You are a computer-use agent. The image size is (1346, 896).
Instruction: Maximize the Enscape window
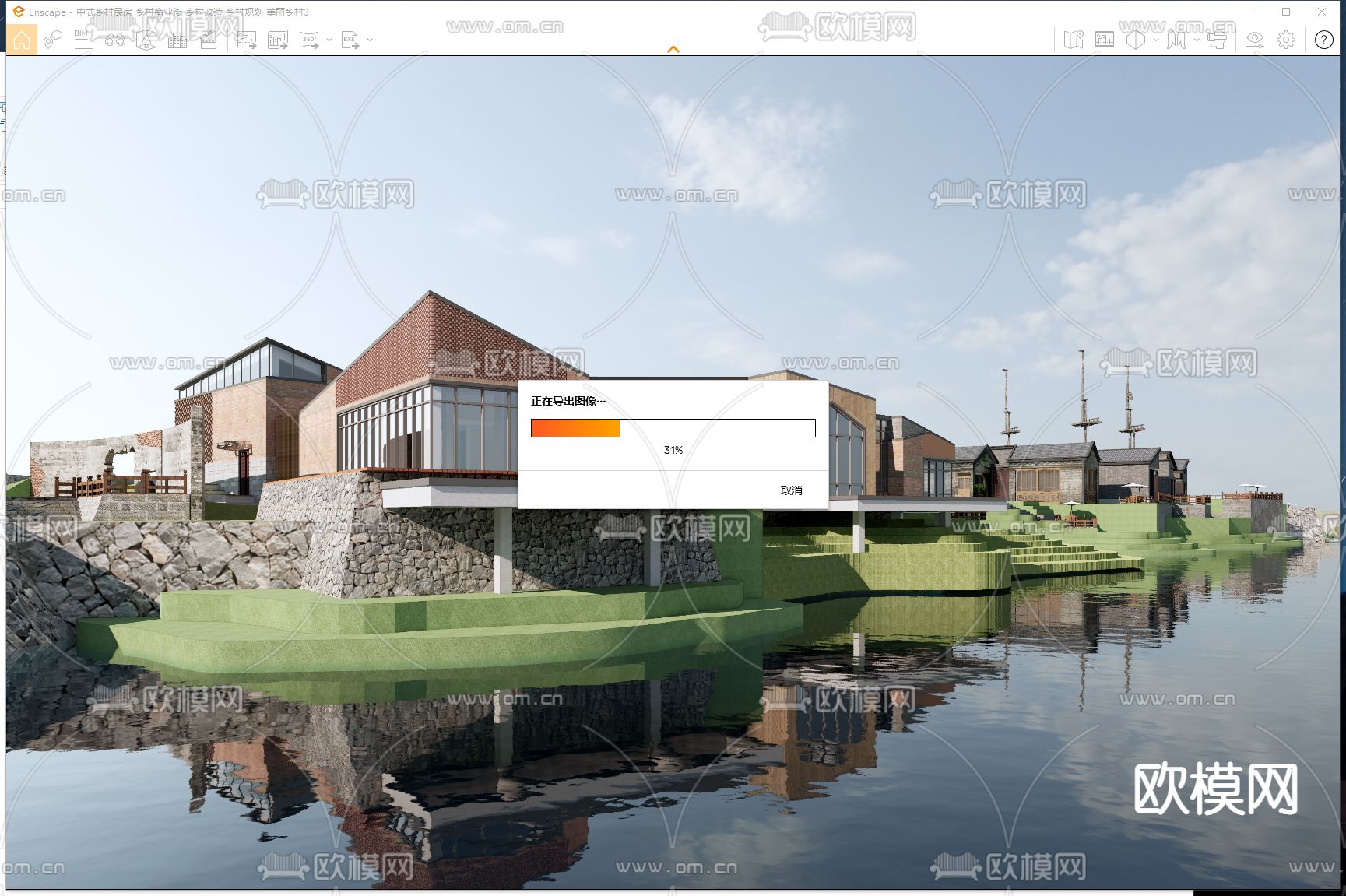(1286, 12)
